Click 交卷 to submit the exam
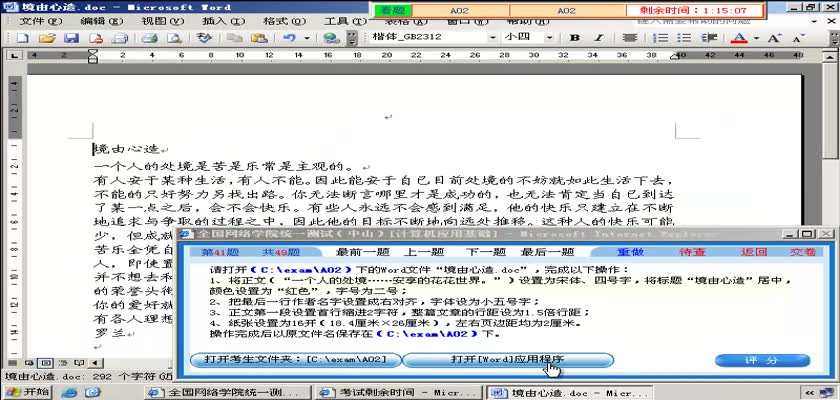The width and height of the screenshot is (840, 400). [x=802, y=252]
